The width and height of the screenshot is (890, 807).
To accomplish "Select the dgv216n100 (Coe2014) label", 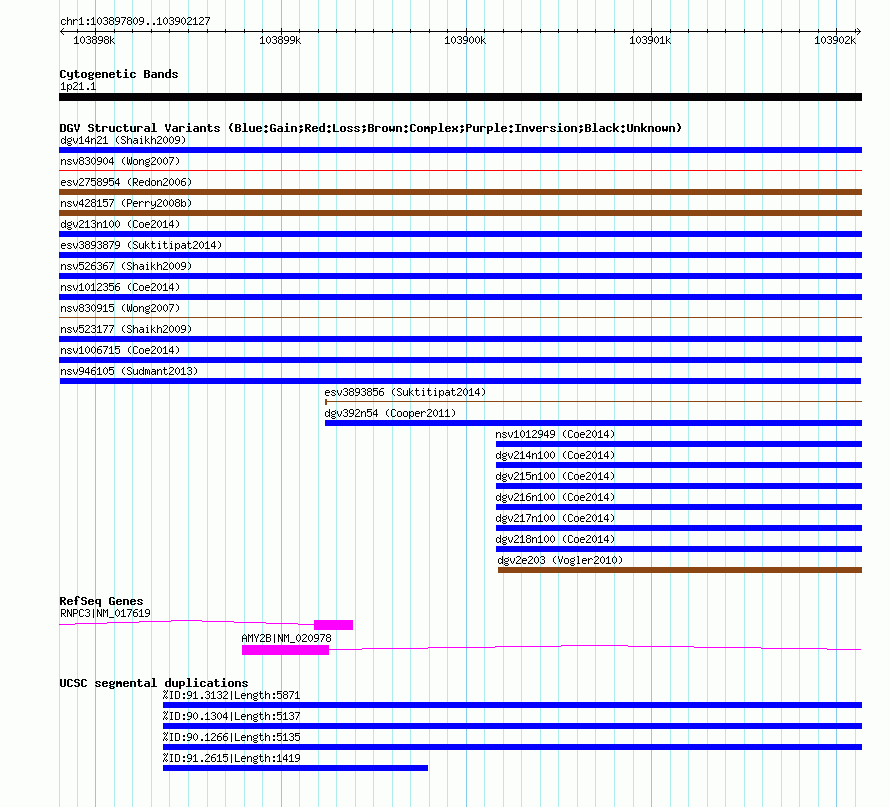I will (x=555, y=497).
